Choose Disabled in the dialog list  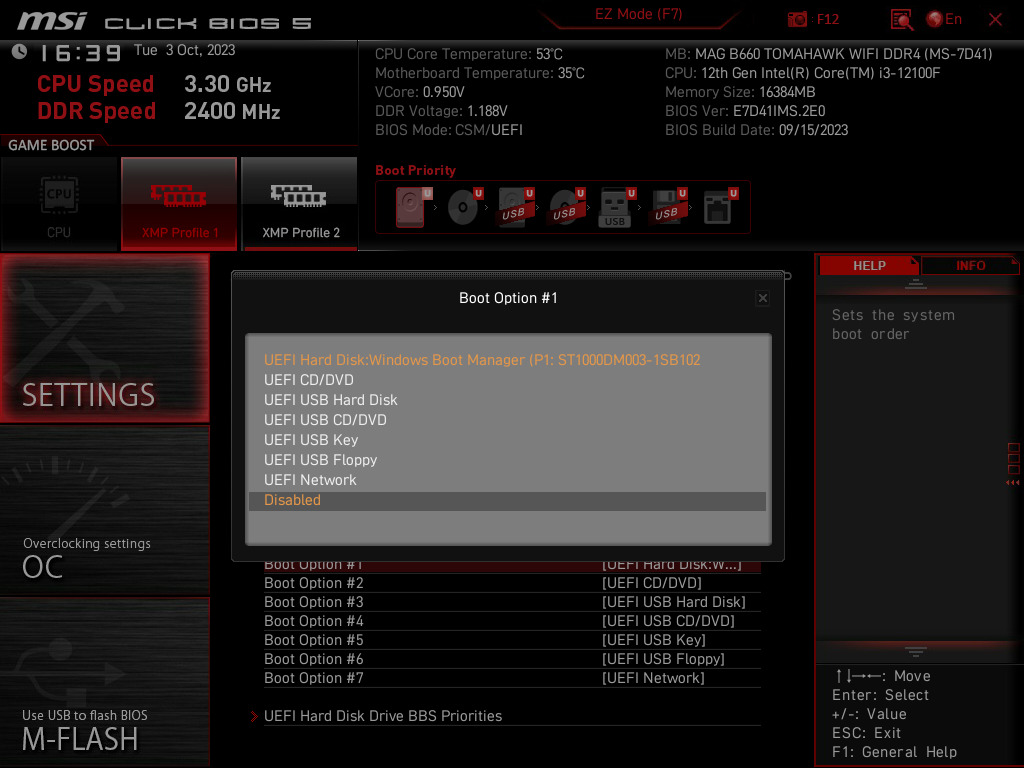coord(507,501)
